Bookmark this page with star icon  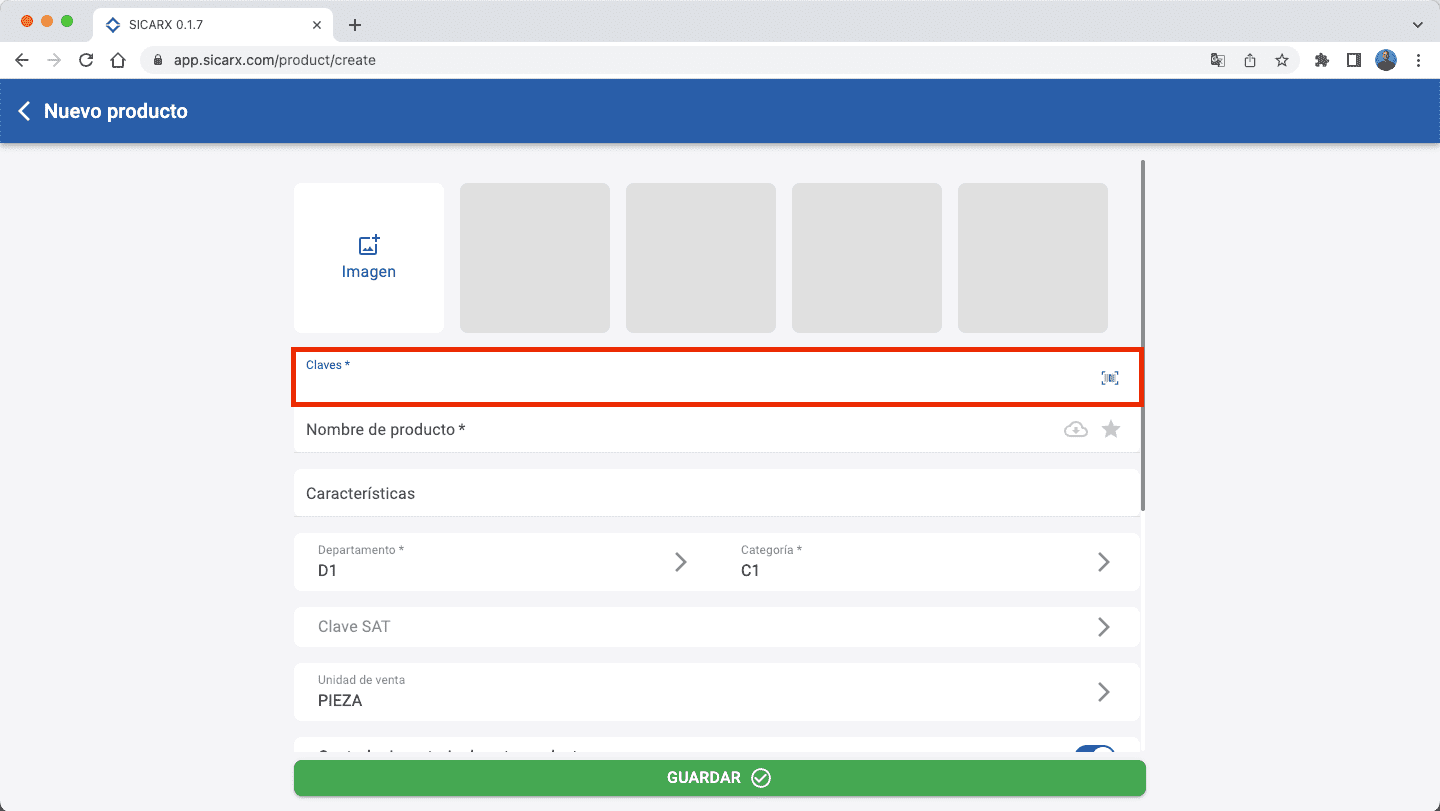point(1282,60)
